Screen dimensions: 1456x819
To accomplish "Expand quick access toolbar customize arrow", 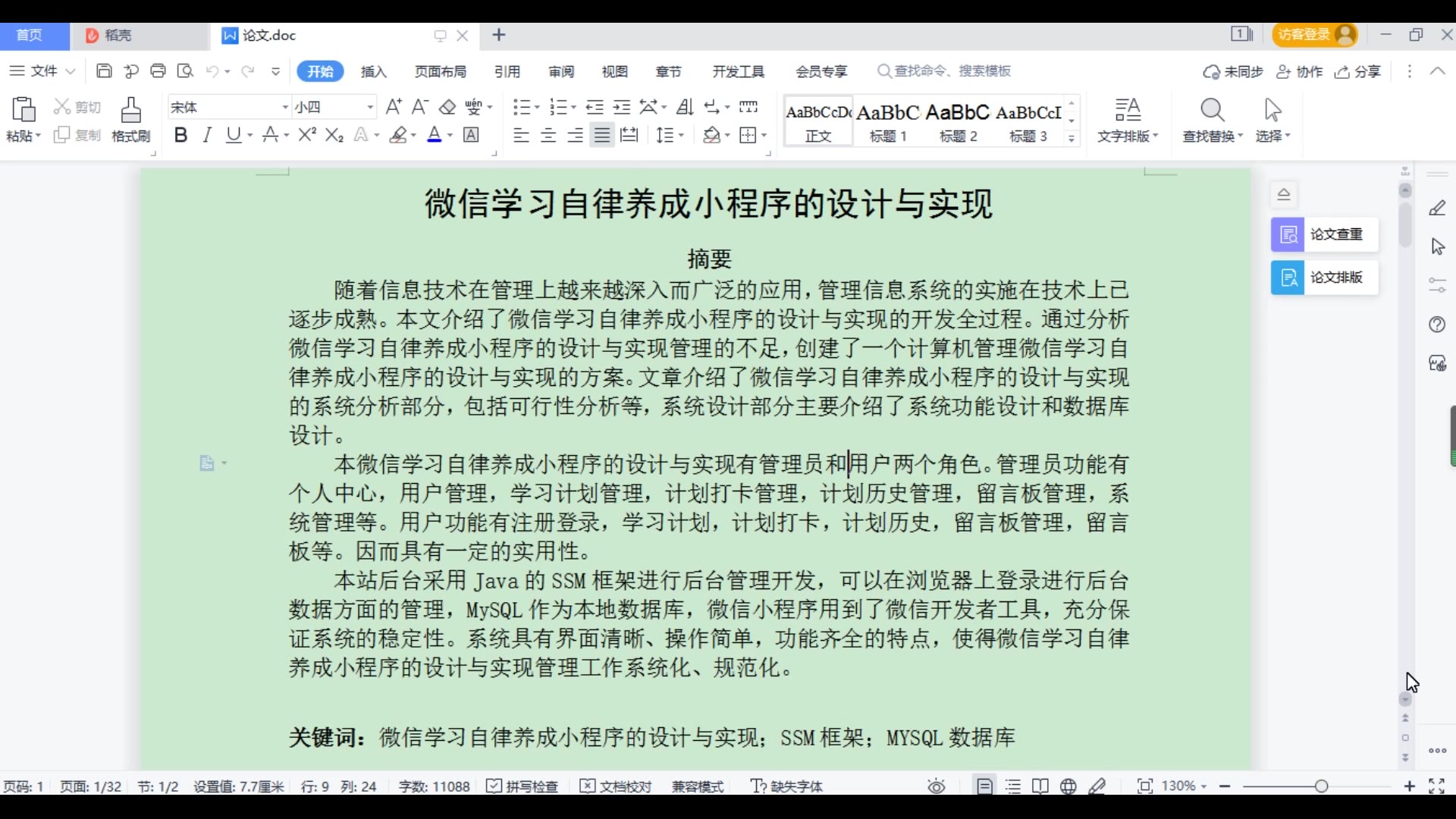I will tap(275, 71).
